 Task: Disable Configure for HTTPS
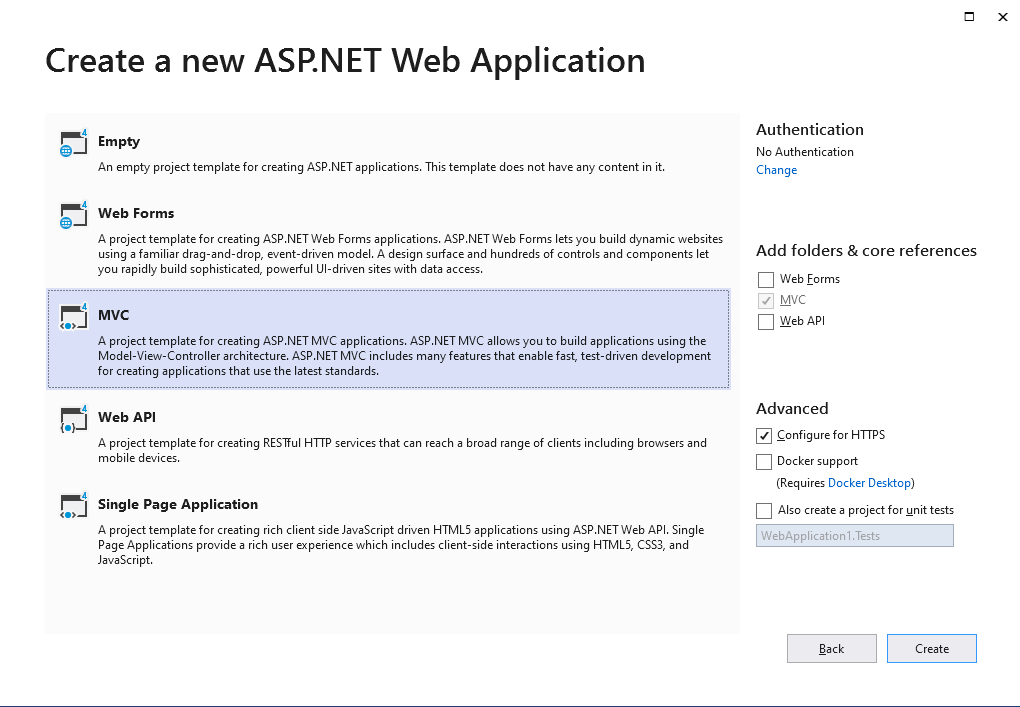[x=764, y=435]
